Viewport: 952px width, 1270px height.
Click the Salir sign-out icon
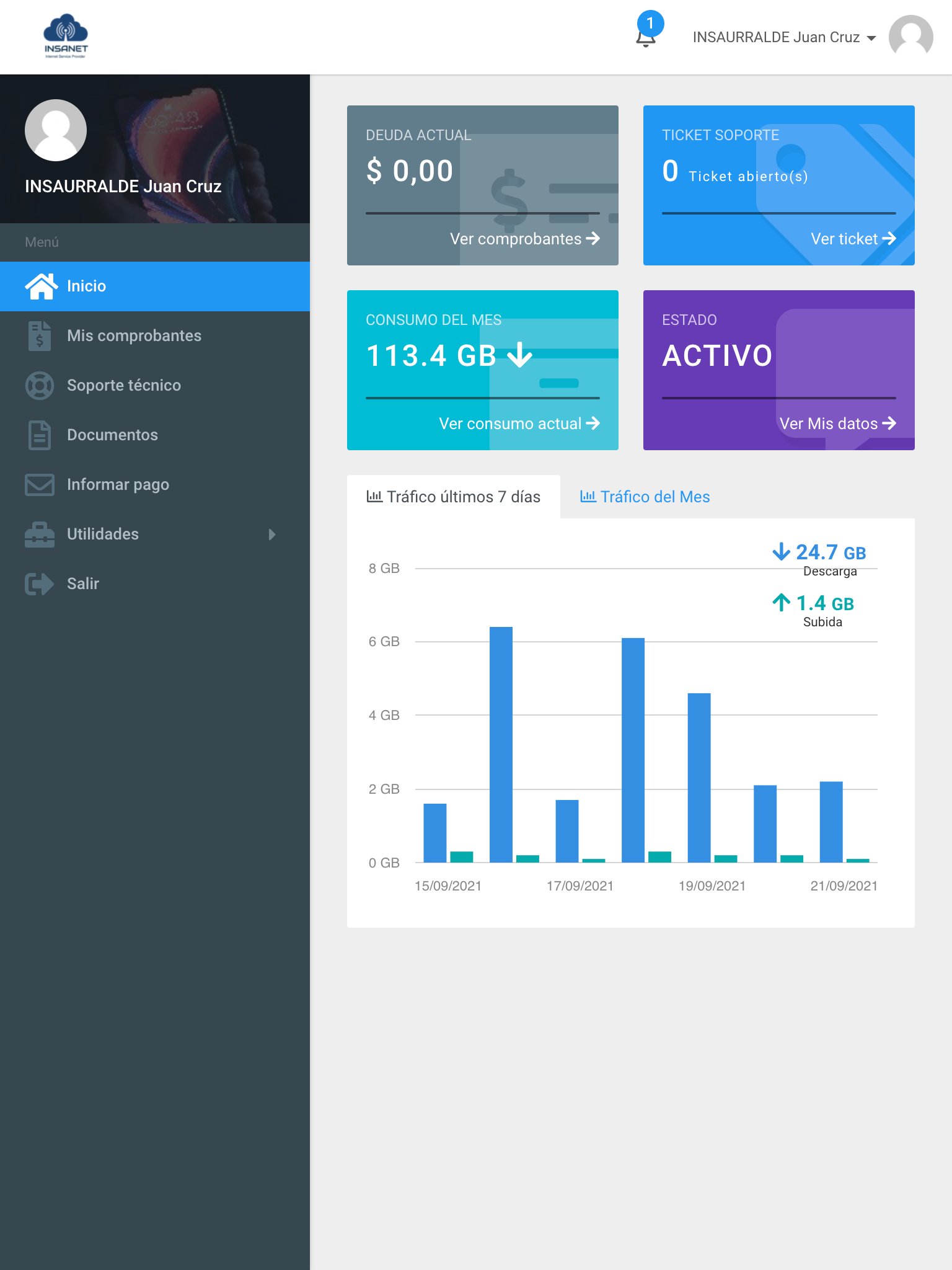tap(40, 584)
